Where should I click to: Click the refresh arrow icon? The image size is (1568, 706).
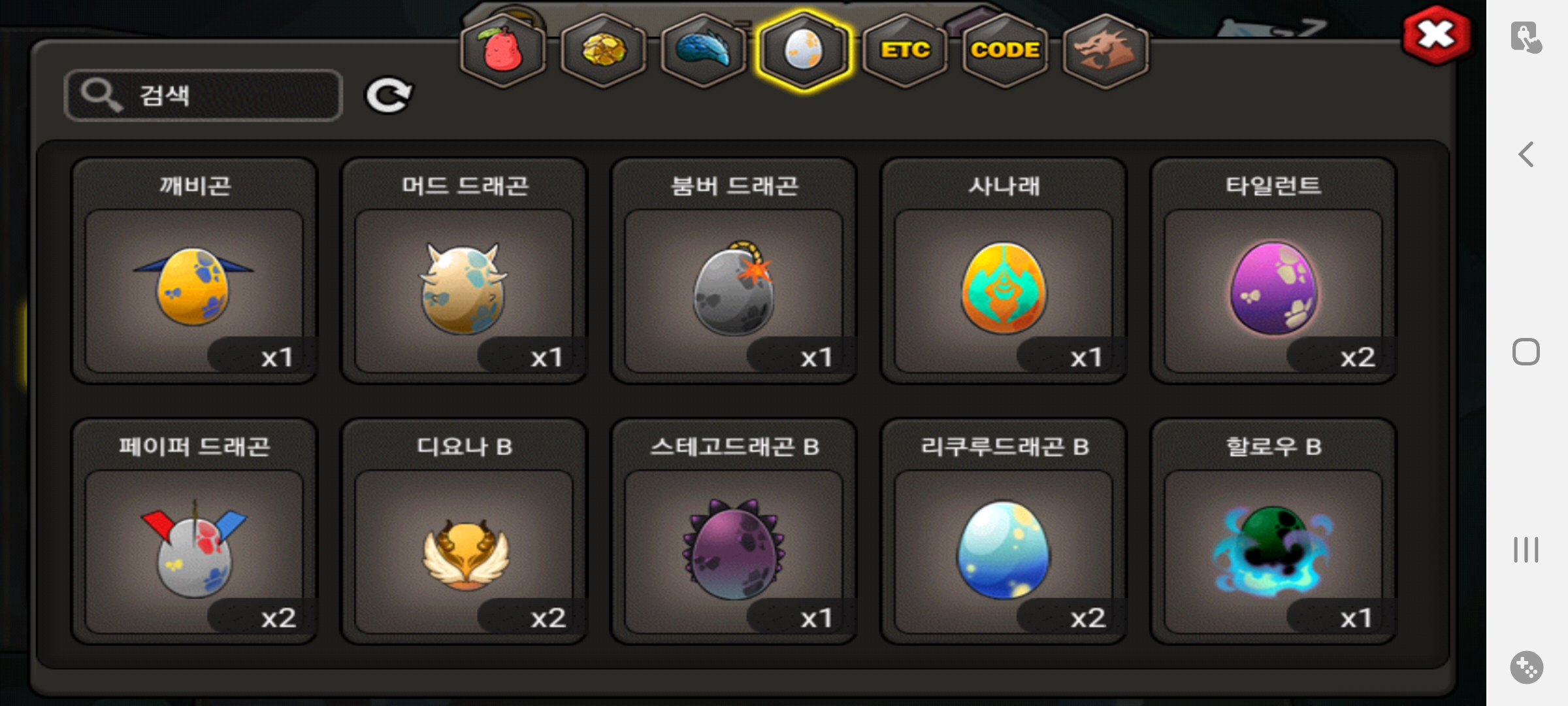coord(388,95)
